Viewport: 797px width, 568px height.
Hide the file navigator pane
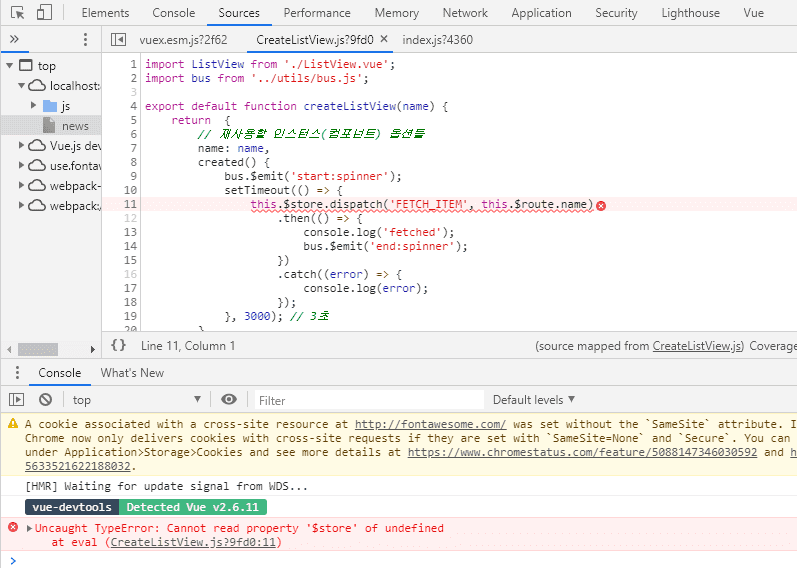coord(118,39)
